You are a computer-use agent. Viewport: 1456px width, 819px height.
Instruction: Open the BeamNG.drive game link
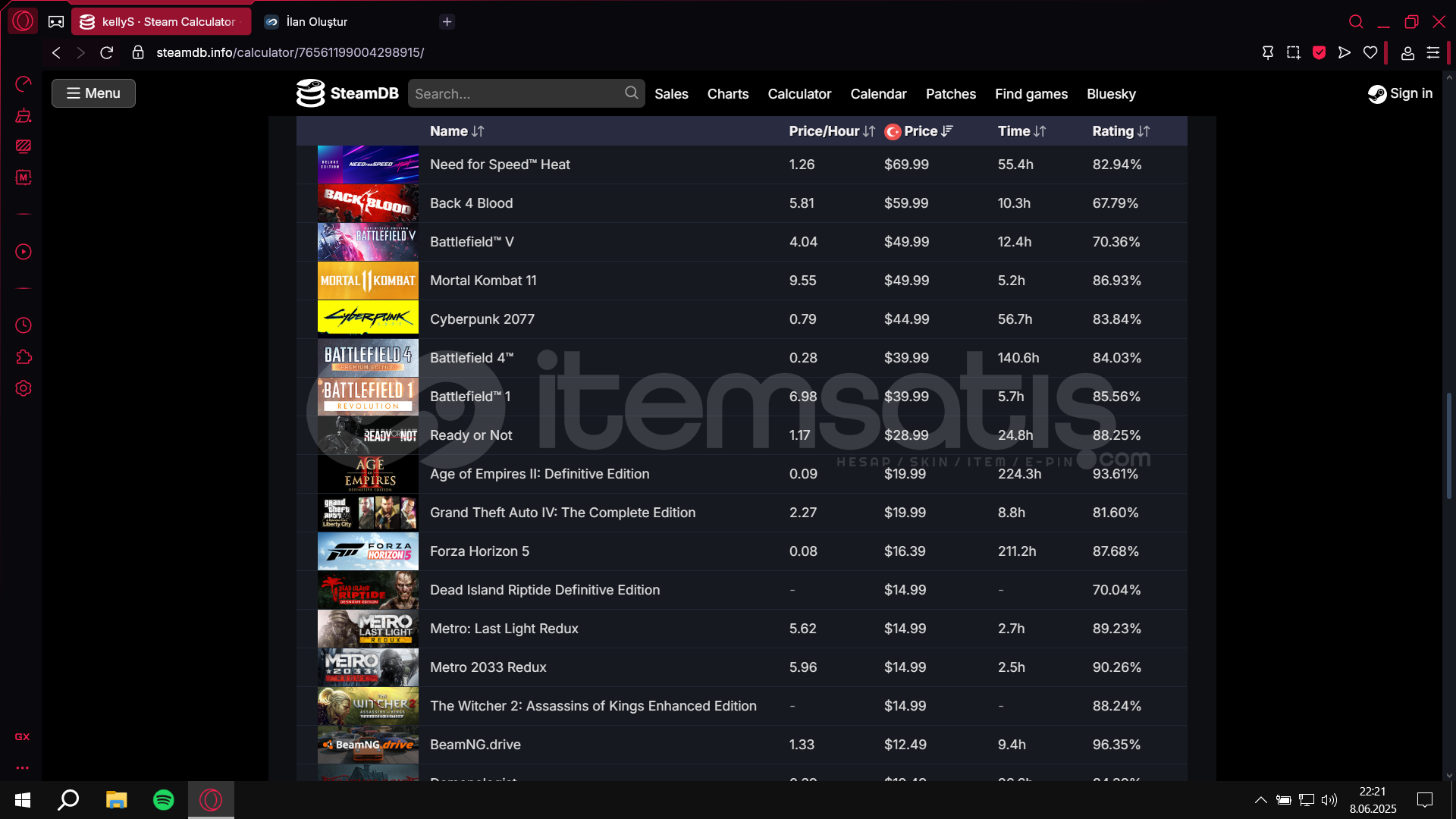475,745
